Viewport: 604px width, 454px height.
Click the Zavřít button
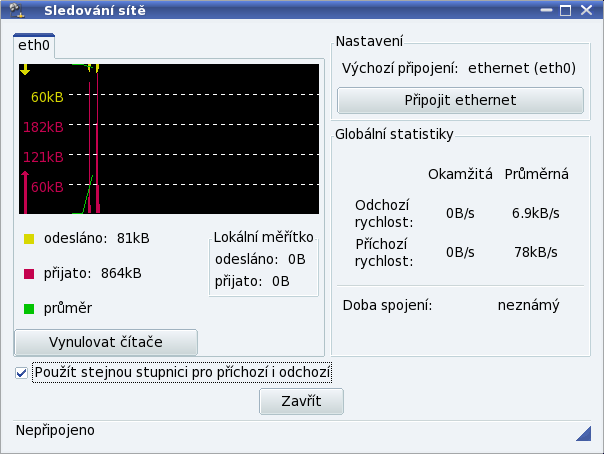pos(301,401)
